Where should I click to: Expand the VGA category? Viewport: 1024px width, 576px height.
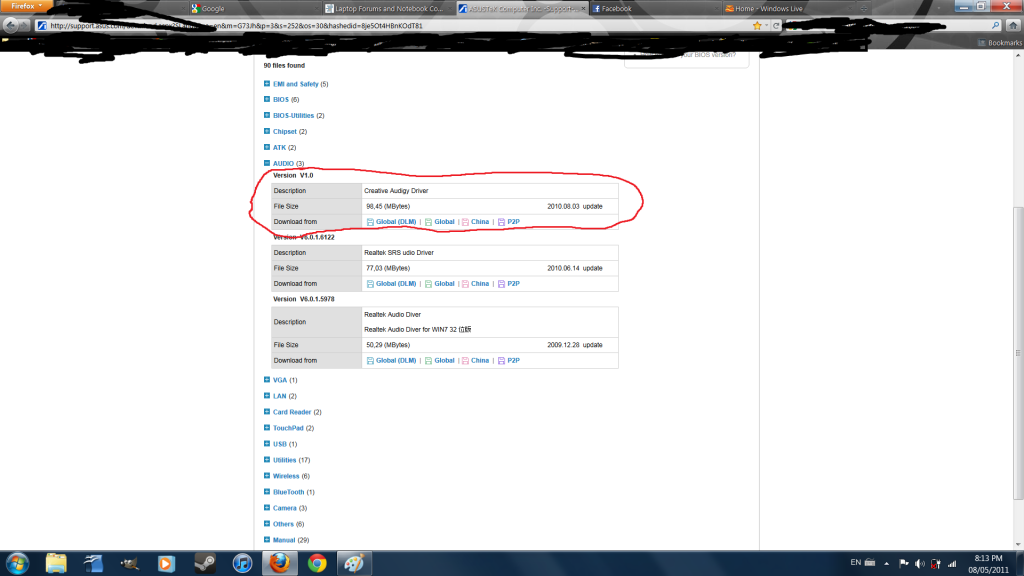(x=266, y=379)
